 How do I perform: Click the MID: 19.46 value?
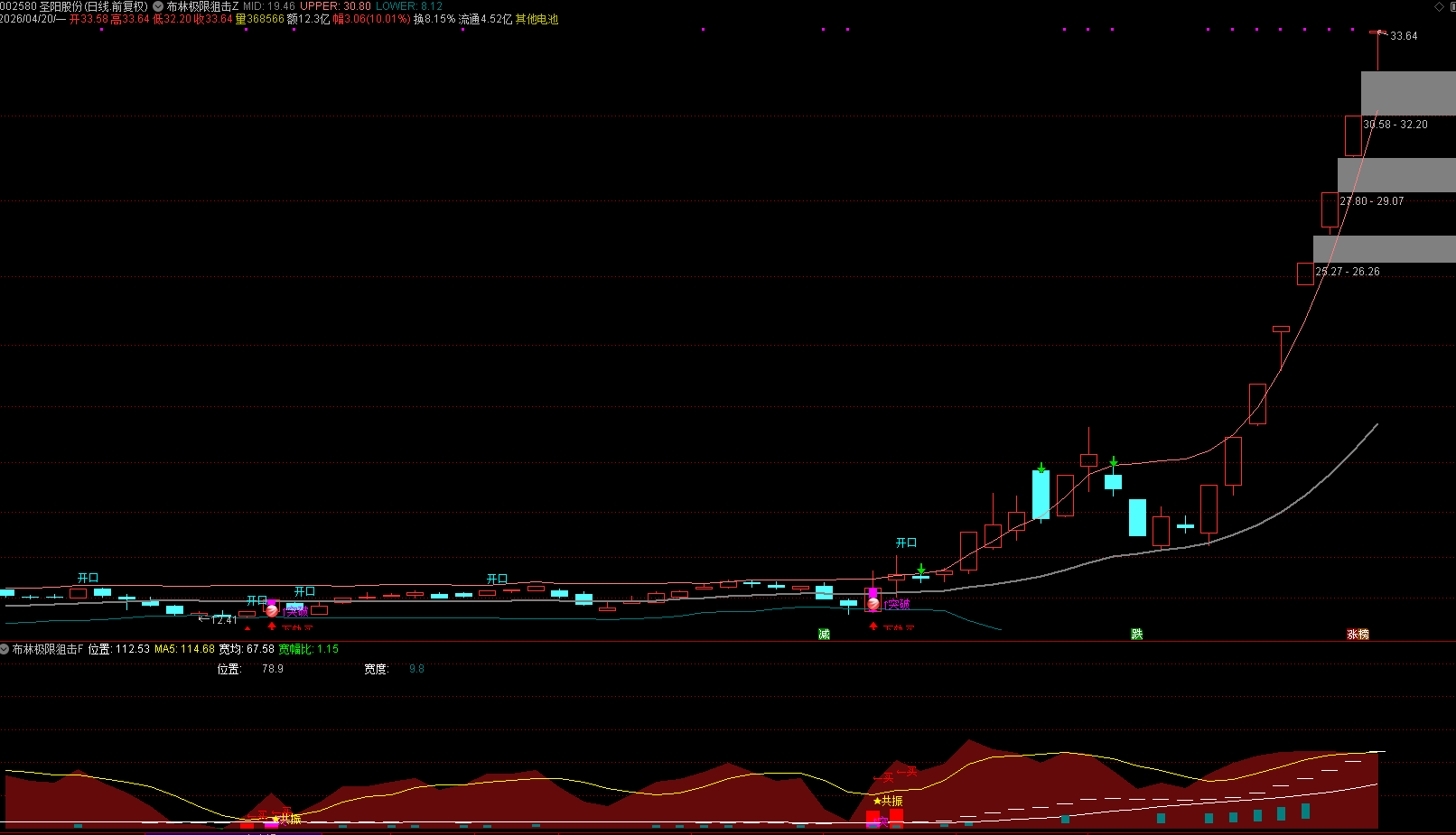coord(269,6)
